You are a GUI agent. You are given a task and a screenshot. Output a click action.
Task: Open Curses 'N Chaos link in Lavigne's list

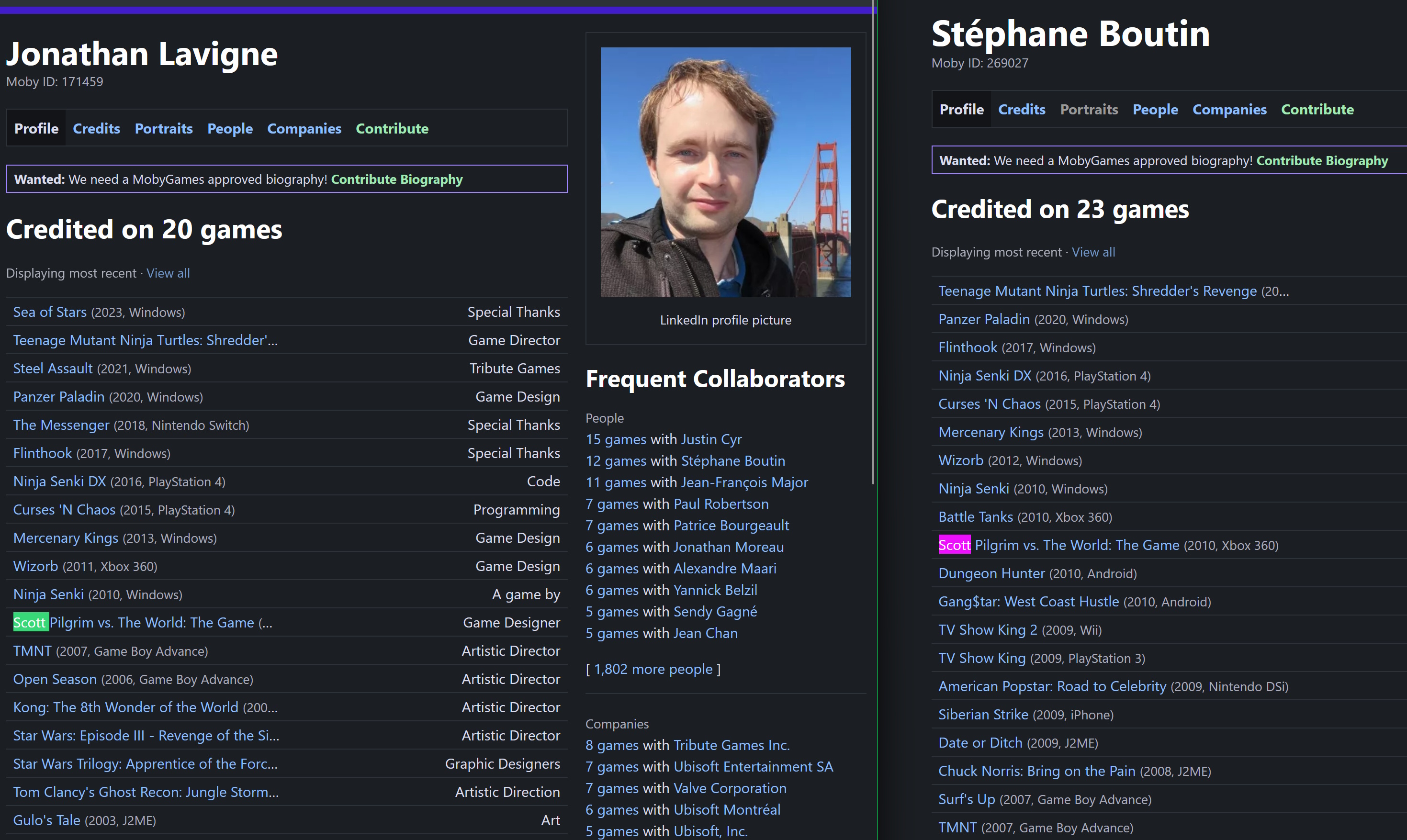(x=64, y=510)
